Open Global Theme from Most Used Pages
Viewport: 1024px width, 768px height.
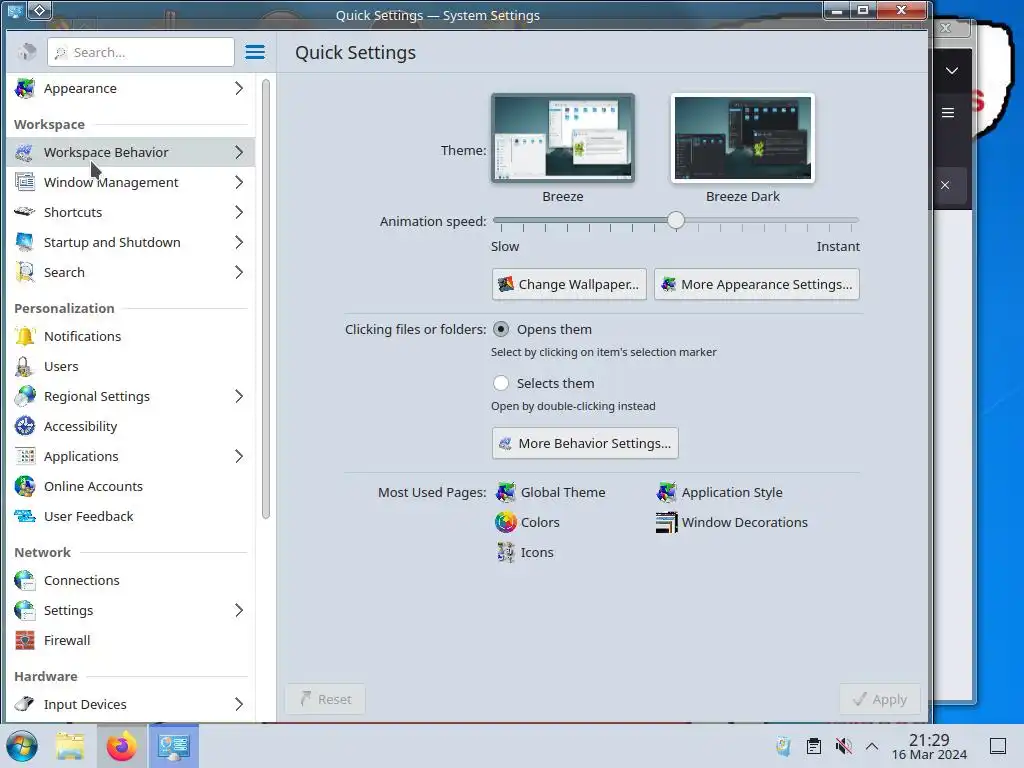click(550, 492)
